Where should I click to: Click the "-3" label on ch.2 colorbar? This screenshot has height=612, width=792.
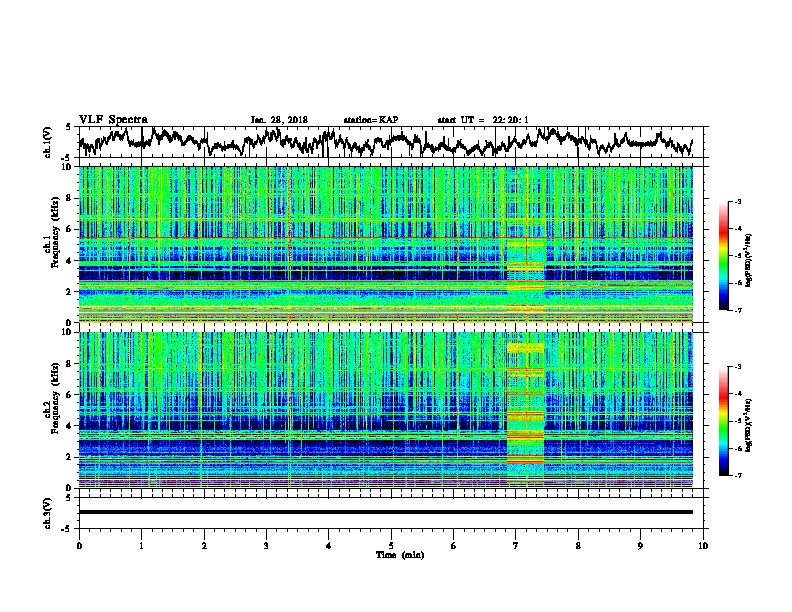738,367
